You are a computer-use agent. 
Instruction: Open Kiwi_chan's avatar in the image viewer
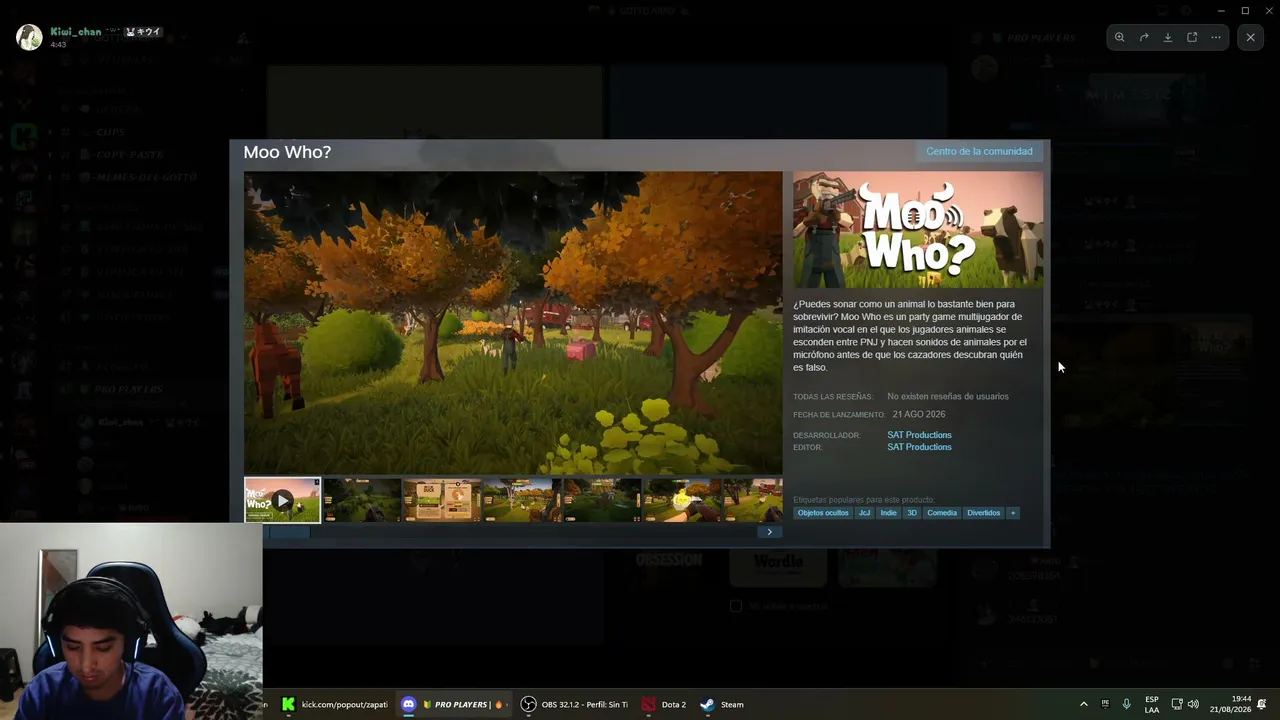29,37
